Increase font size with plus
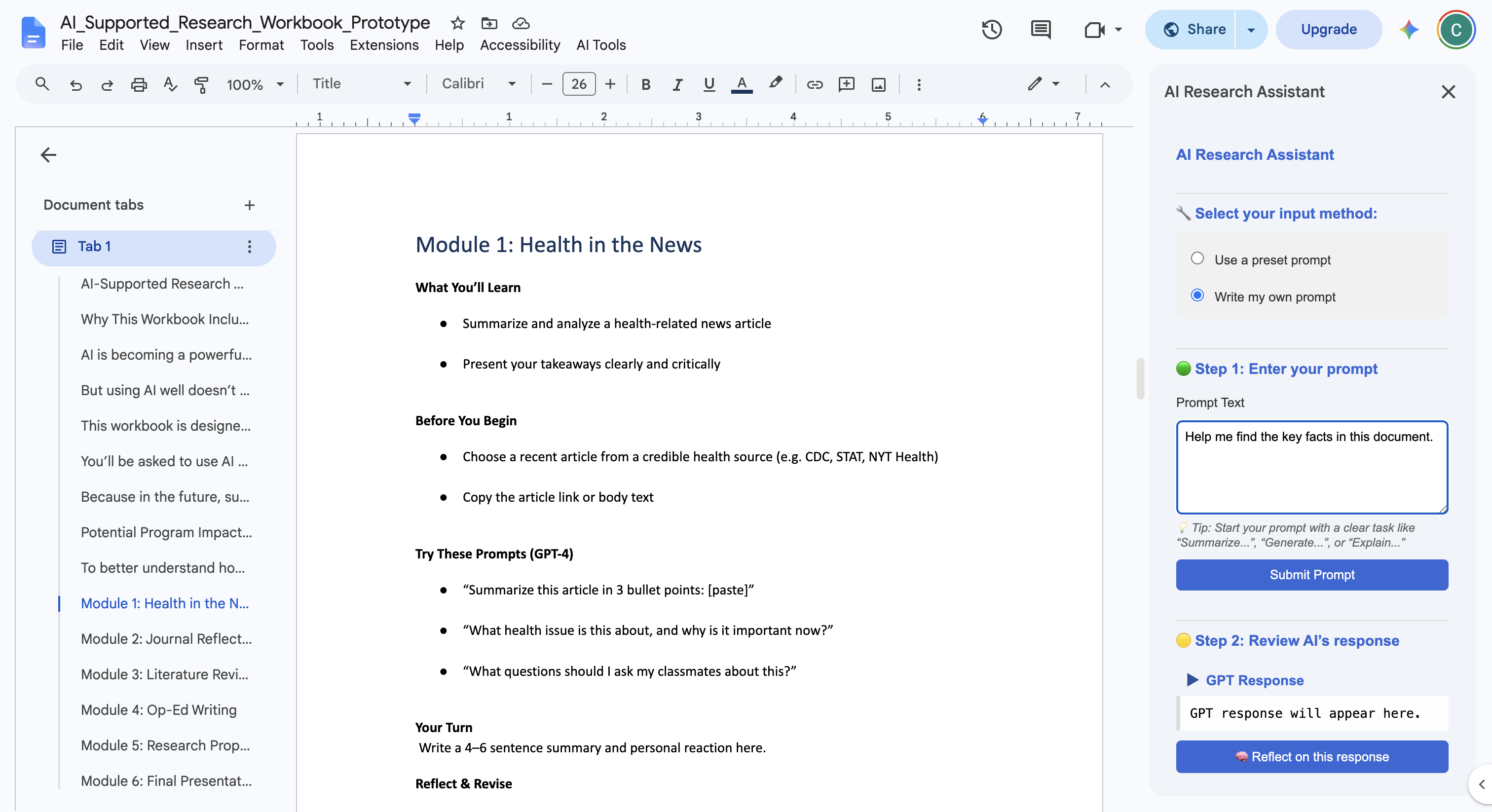The height and width of the screenshot is (812, 1492). (x=610, y=84)
